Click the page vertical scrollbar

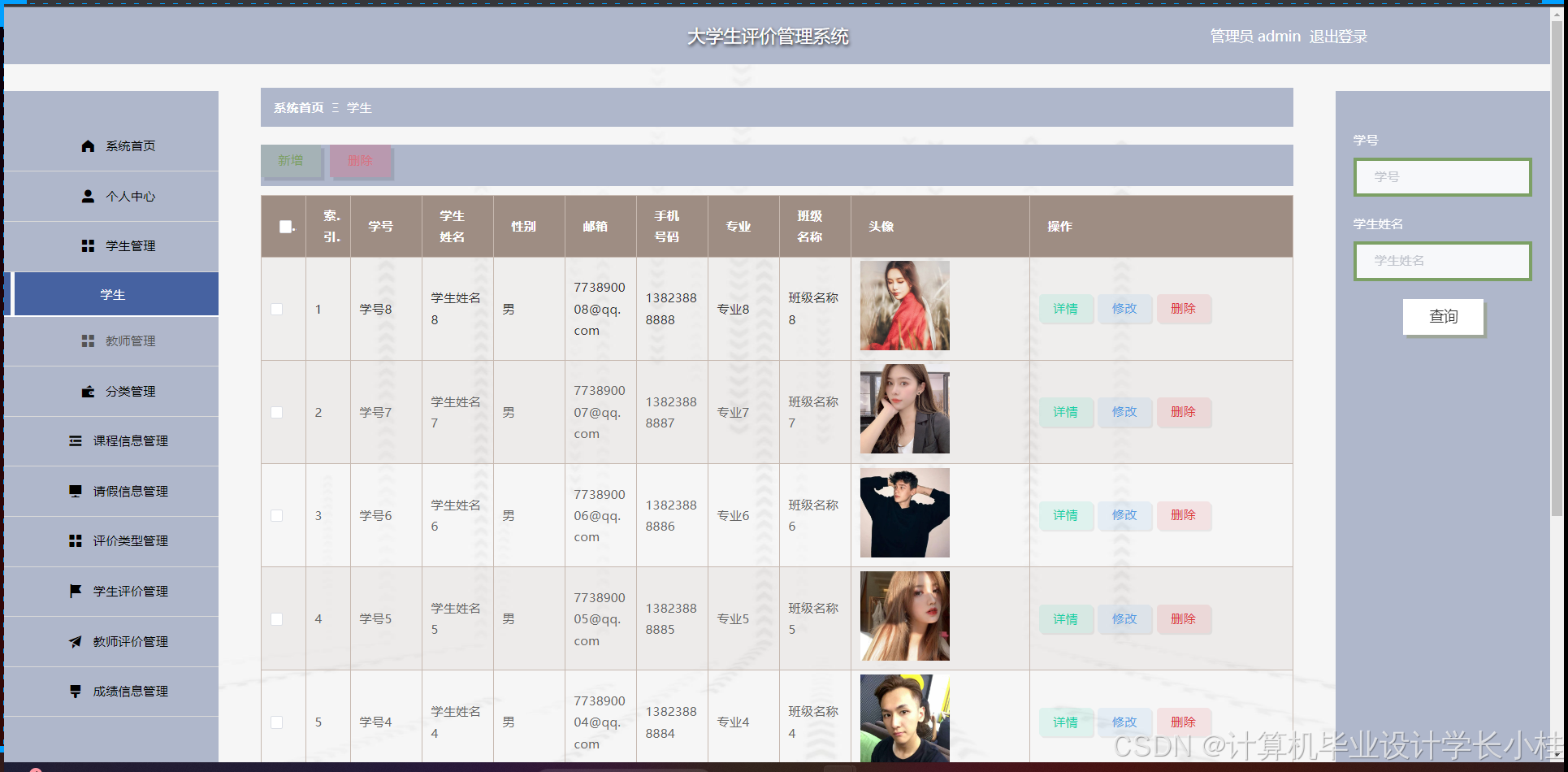pyautogui.click(x=1557, y=268)
